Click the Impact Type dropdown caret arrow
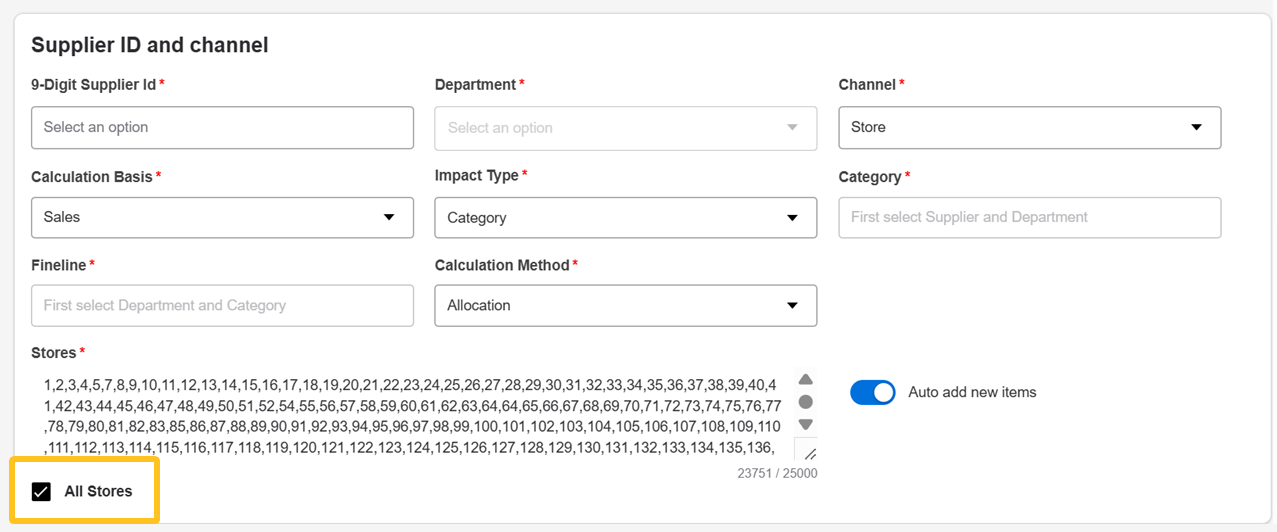This screenshot has height=532, width=1277. 792,218
